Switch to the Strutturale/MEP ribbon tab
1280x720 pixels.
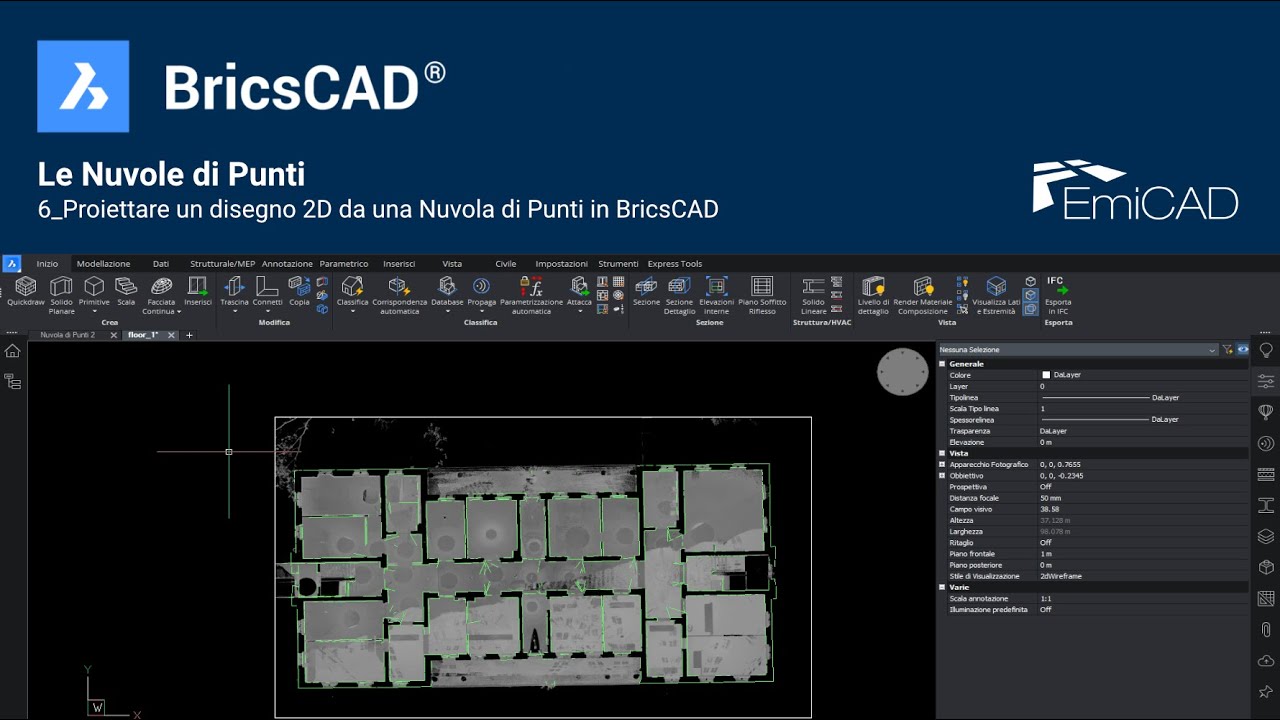tap(223, 264)
